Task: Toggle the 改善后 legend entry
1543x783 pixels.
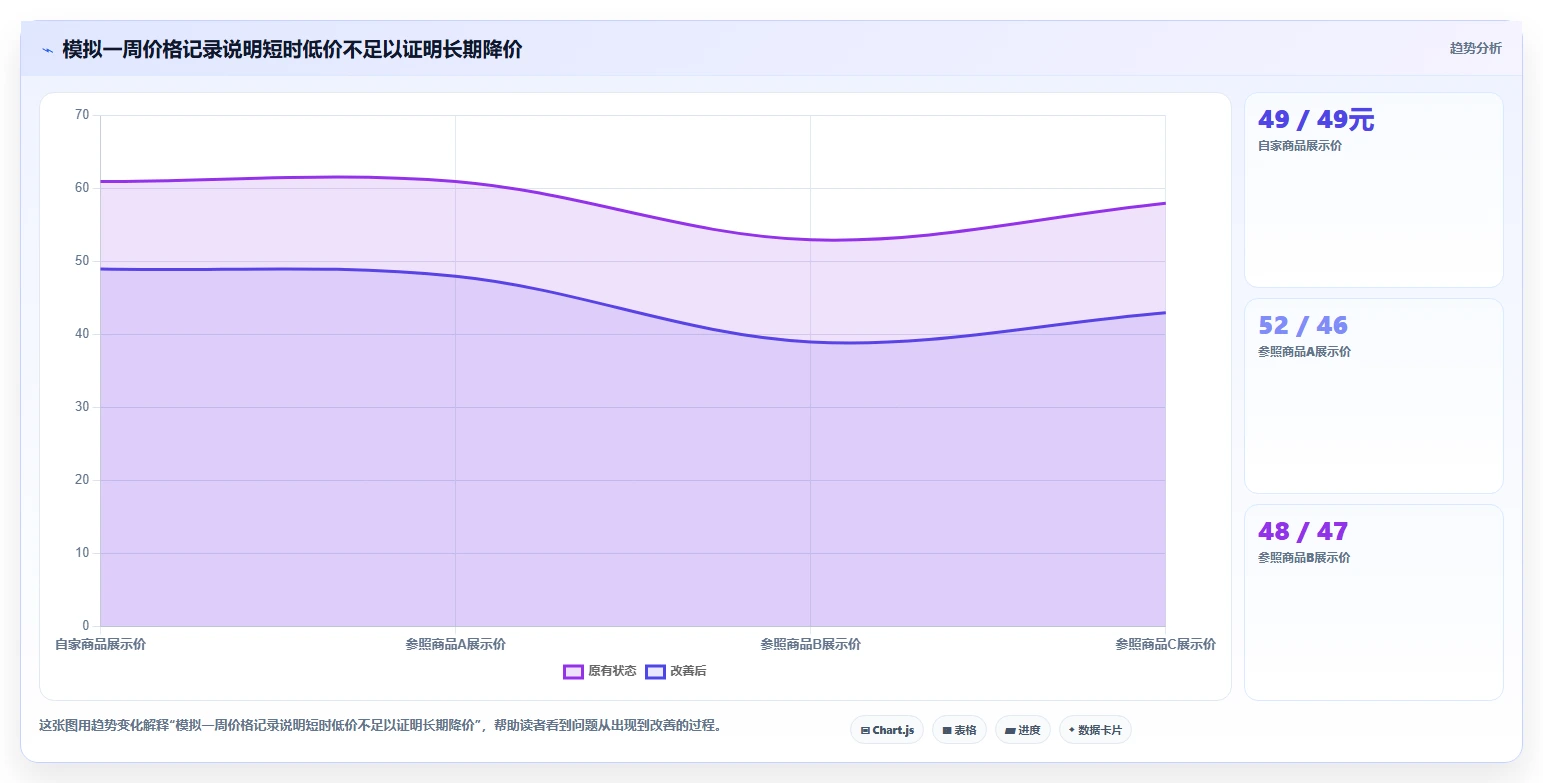Action: (676, 671)
